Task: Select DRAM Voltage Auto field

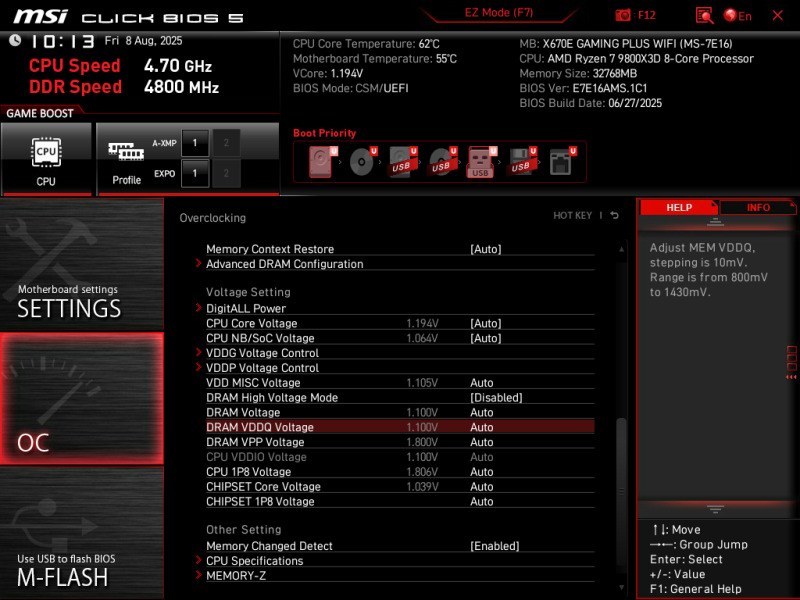Action: point(482,412)
